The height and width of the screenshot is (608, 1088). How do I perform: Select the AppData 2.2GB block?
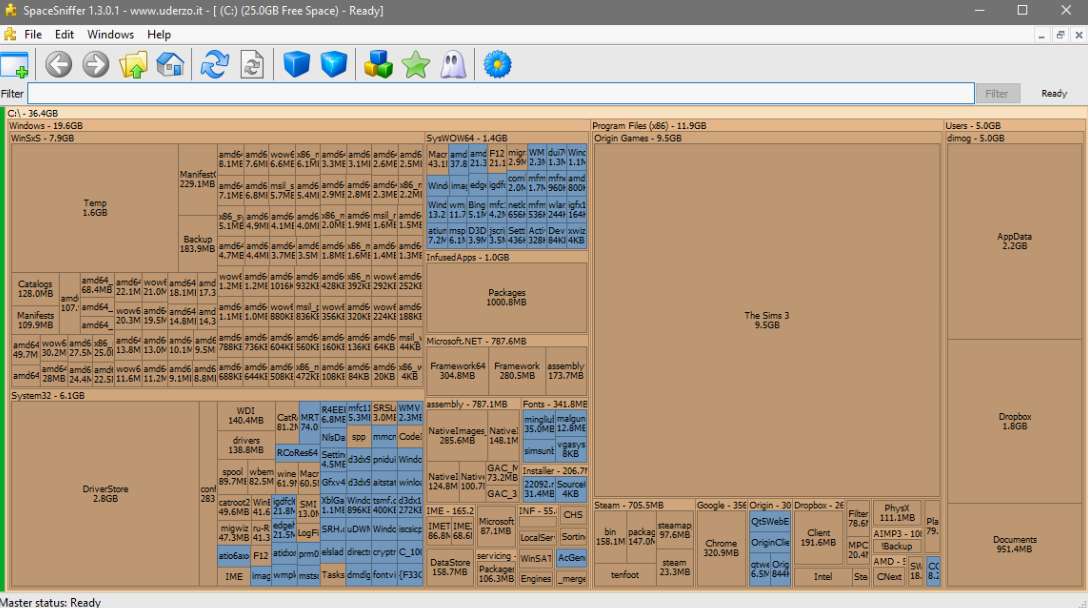click(x=1014, y=241)
